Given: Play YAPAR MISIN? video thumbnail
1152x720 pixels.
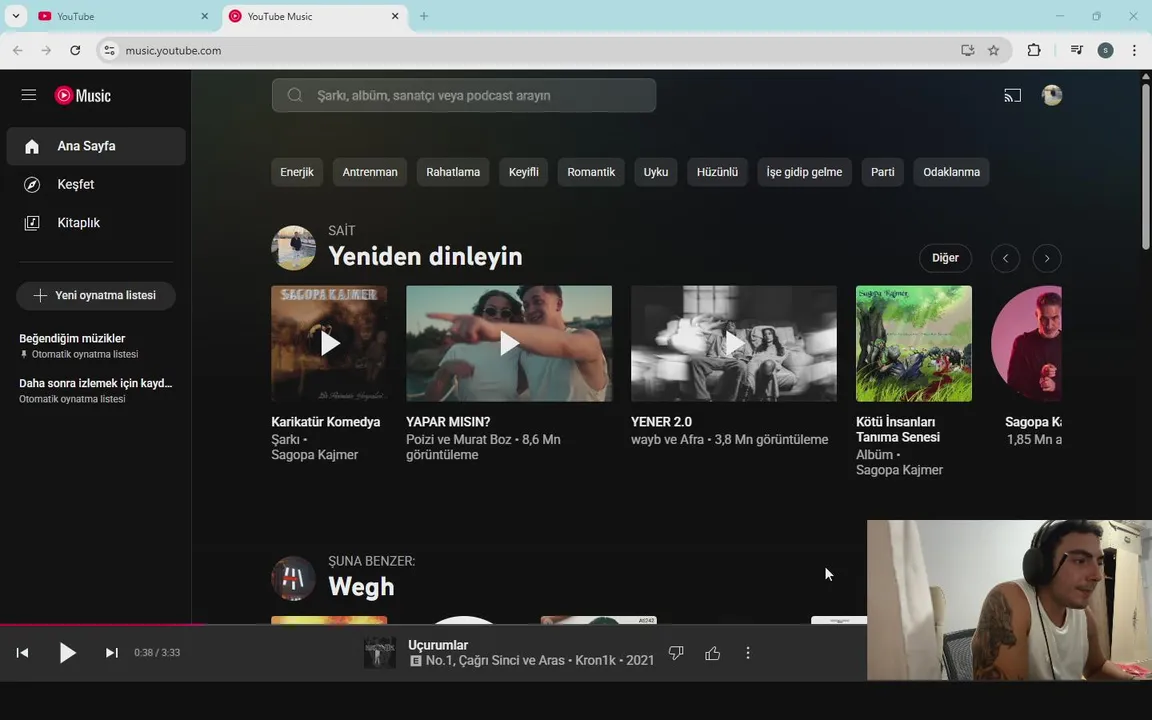Looking at the screenshot, I should 509,343.
